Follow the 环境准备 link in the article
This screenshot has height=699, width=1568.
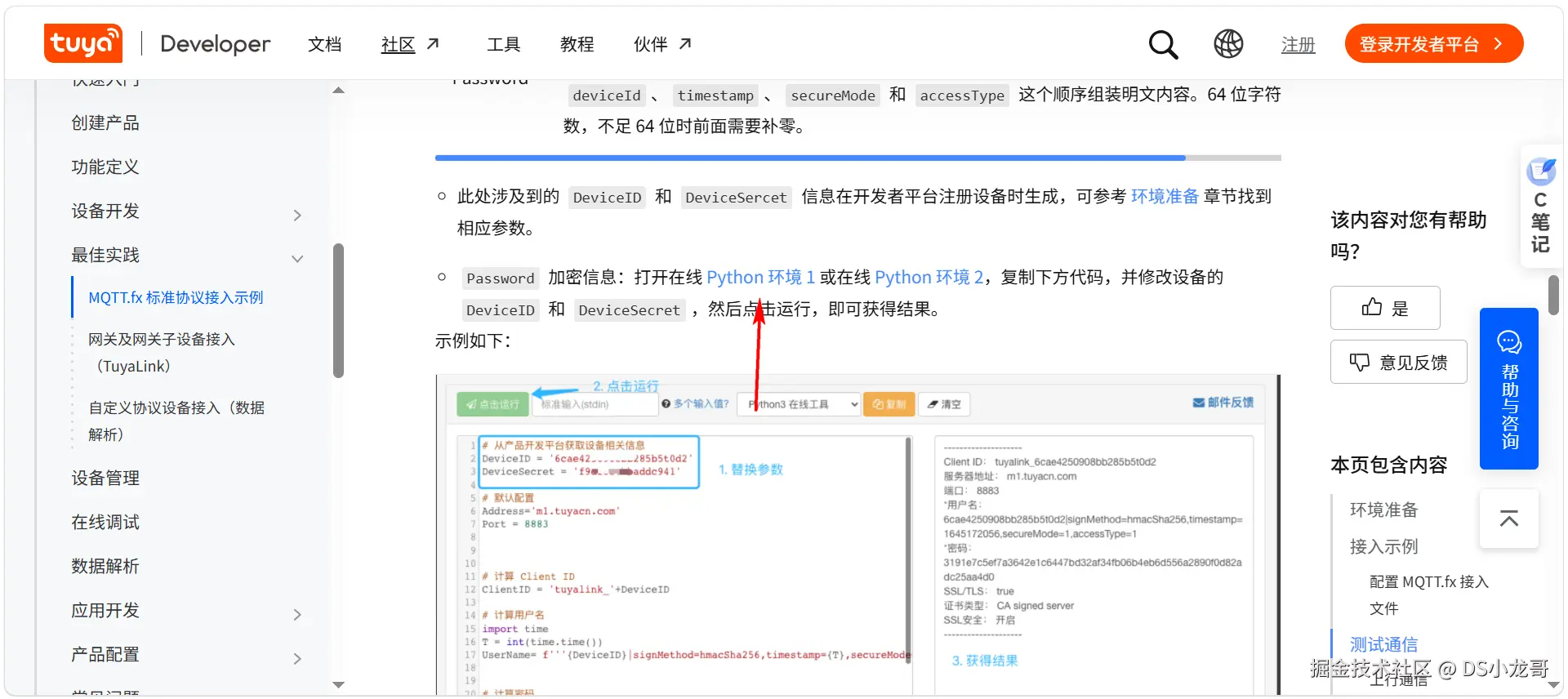[x=1165, y=196]
